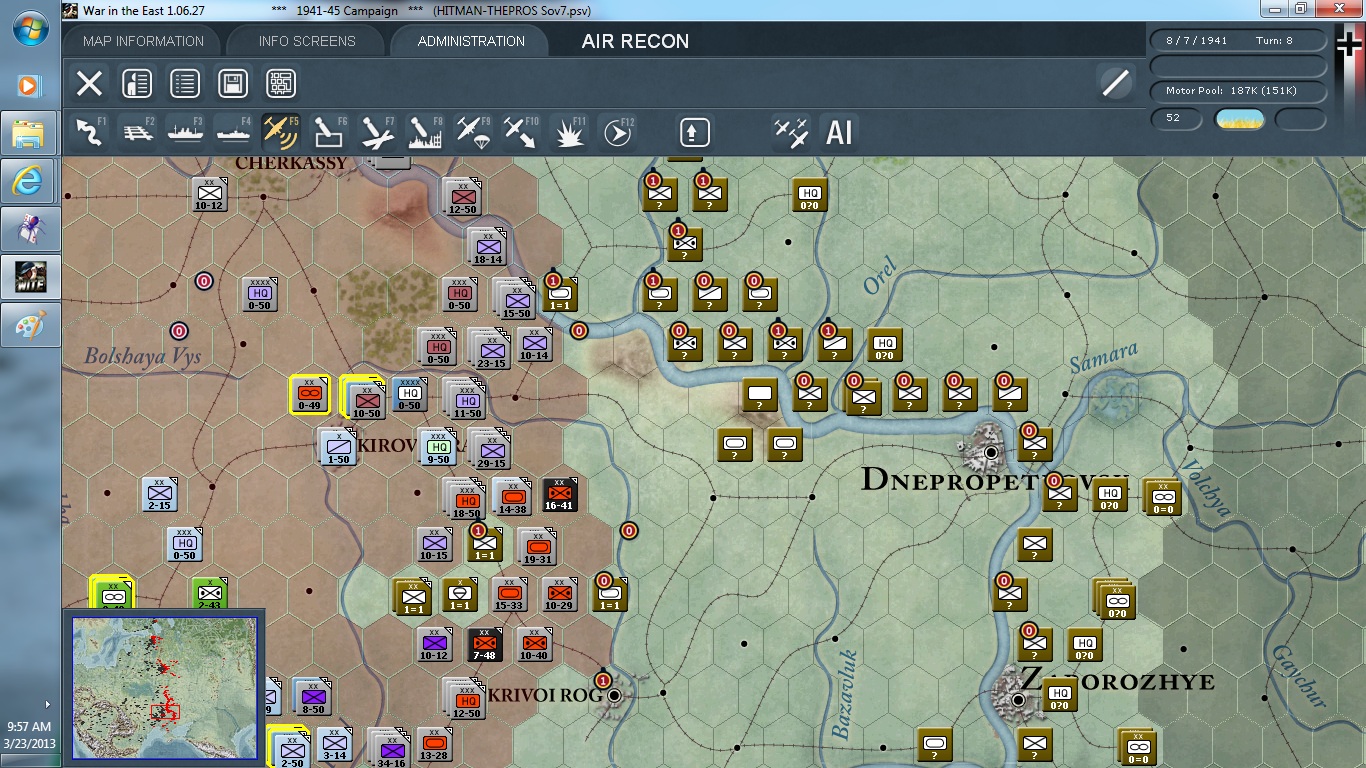Select F3 naval transport ship icon
This screenshot has width=1366, height=768.
(x=186, y=132)
